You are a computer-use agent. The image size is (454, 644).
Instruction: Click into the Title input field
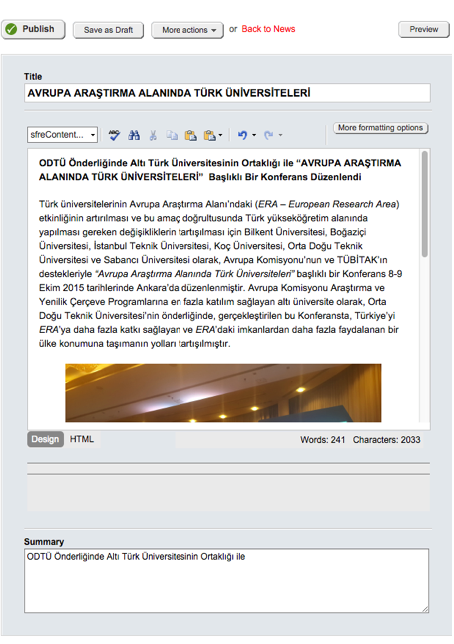(227, 93)
